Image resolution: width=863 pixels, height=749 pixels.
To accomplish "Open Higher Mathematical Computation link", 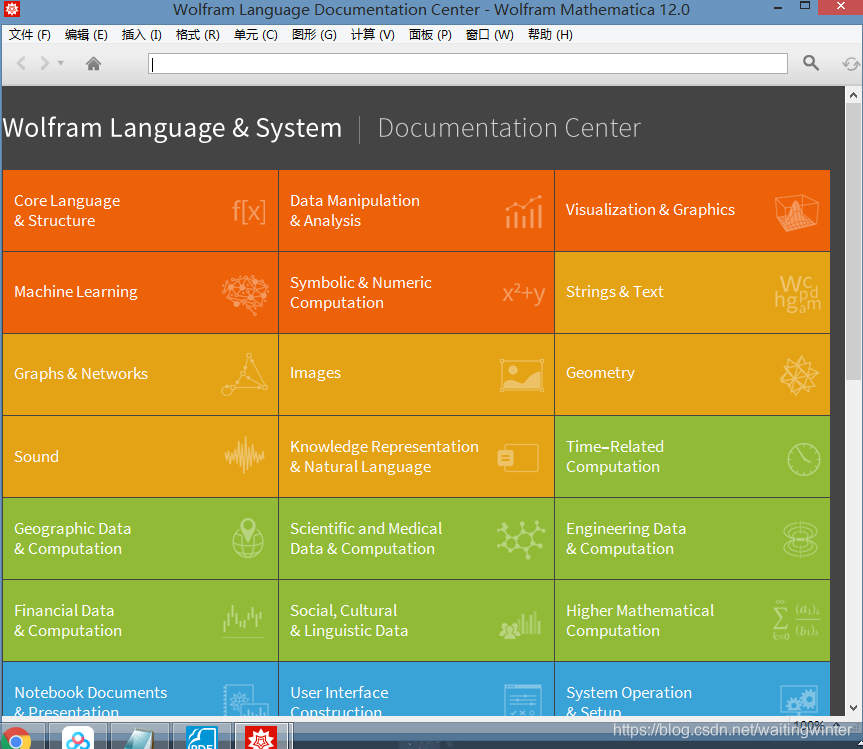I will coord(640,620).
